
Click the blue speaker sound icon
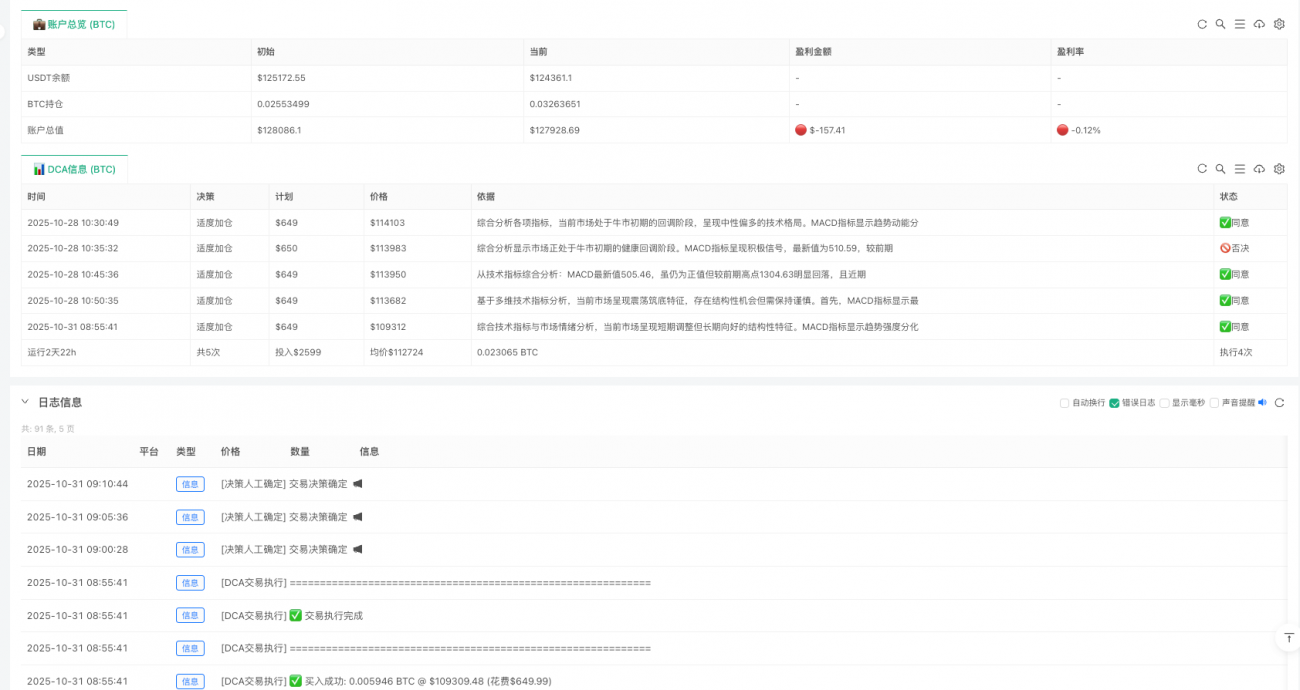coord(1262,403)
